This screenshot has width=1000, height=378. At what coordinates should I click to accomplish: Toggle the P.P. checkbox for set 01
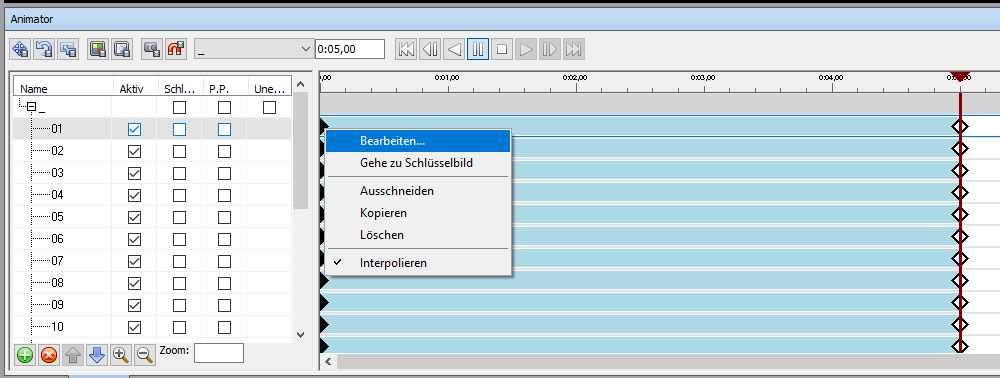pyautogui.click(x=224, y=129)
